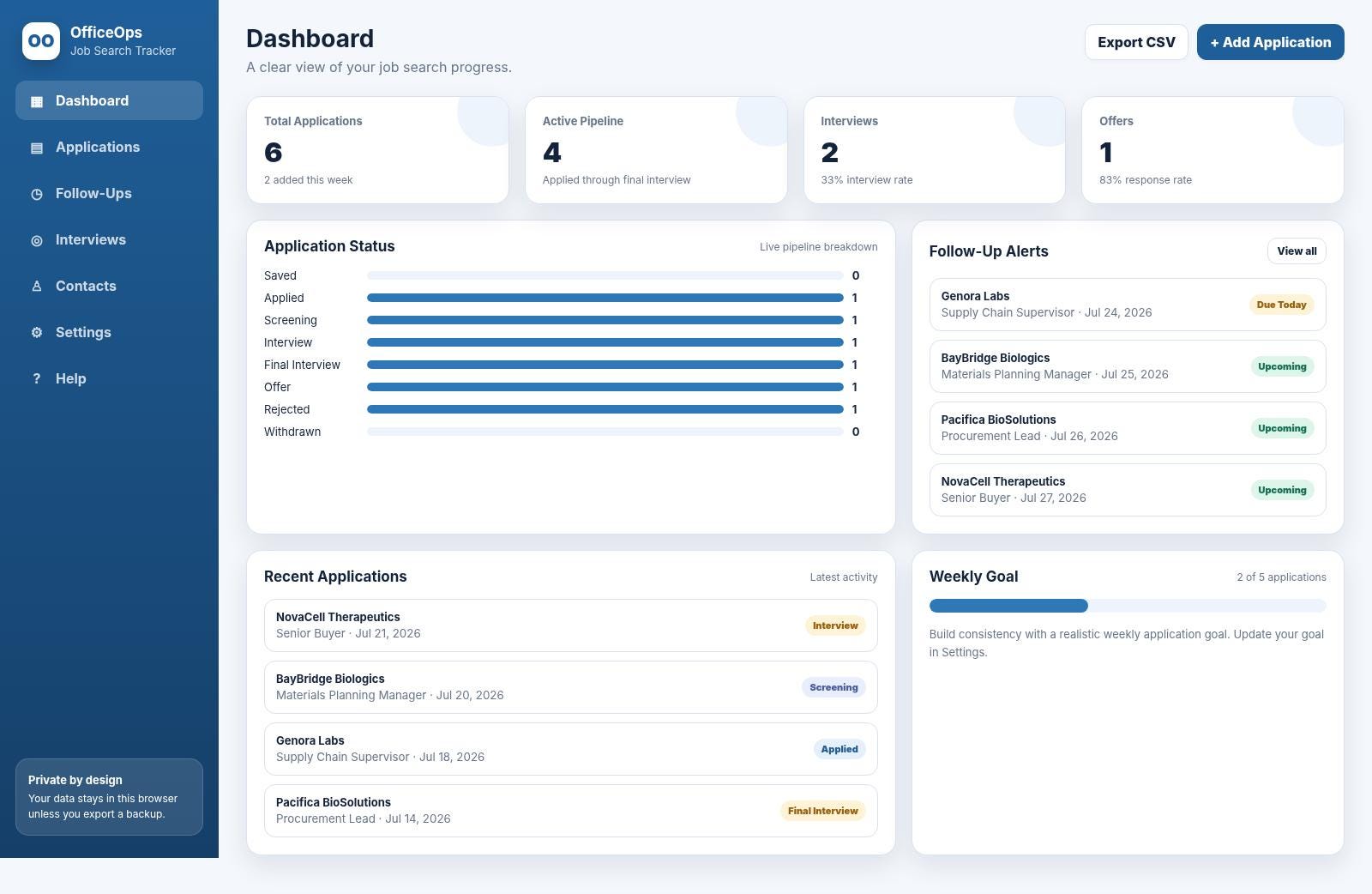Open Genora Labs recent application row

pos(571,749)
